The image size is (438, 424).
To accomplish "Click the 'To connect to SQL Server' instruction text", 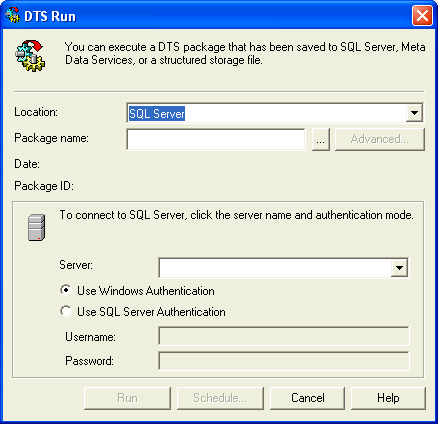I will point(236,215).
